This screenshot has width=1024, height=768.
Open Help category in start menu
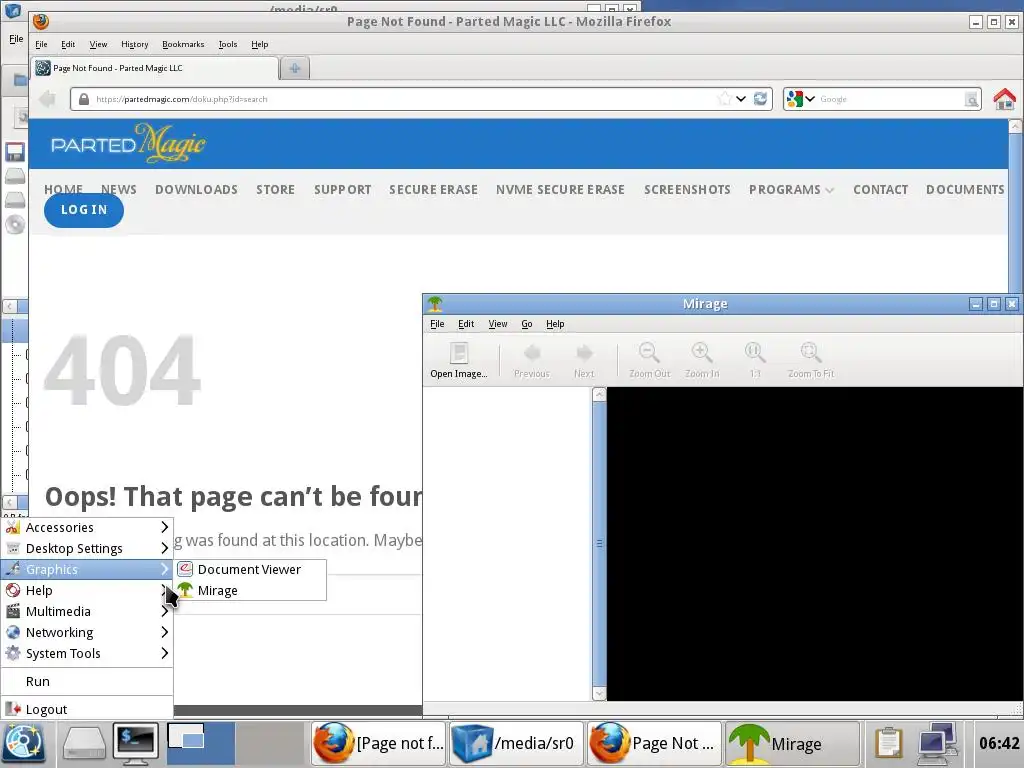tap(87, 590)
